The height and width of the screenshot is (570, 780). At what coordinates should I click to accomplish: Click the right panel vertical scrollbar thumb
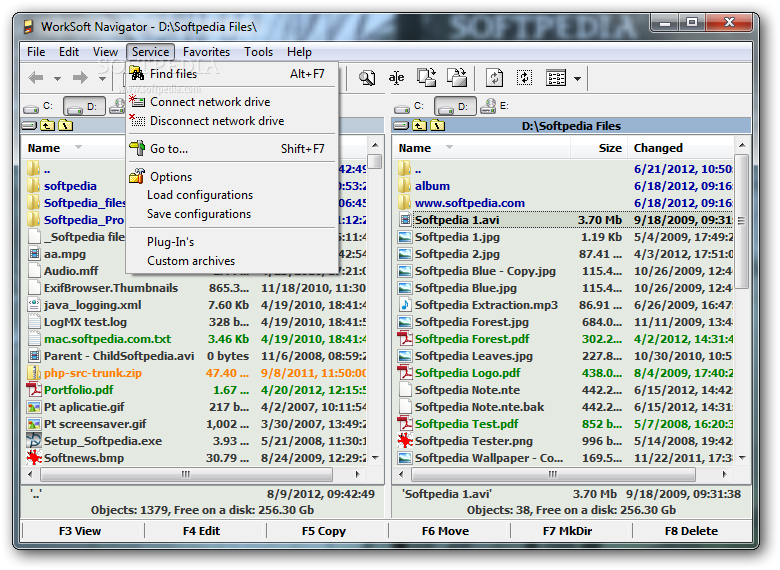pyautogui.click(x=742, y=220)
